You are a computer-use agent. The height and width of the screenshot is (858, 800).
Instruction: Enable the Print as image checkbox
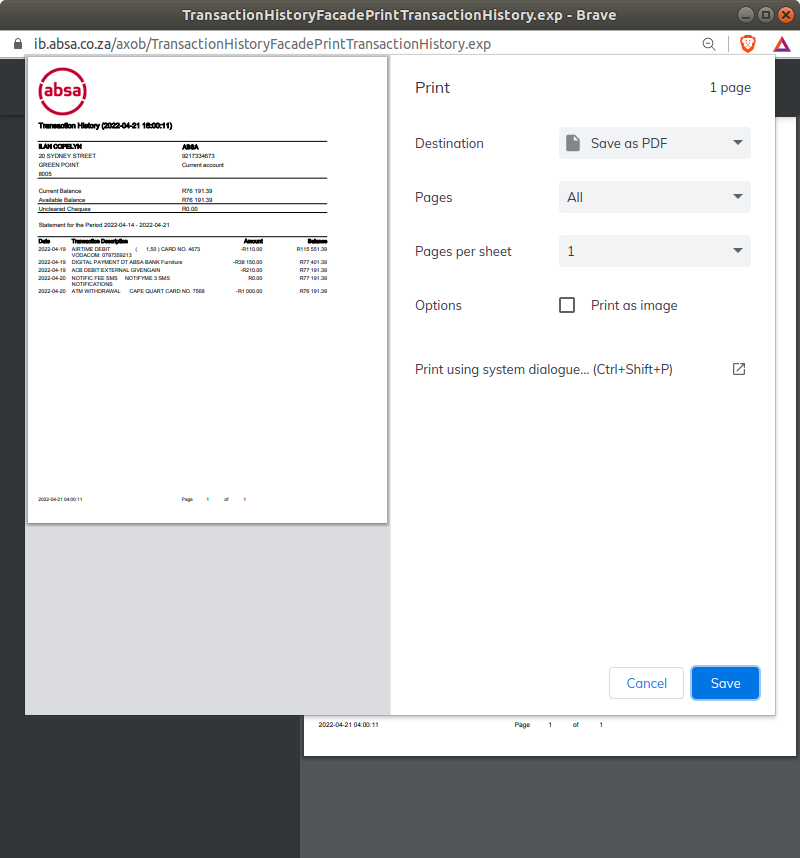click(567, 305)
